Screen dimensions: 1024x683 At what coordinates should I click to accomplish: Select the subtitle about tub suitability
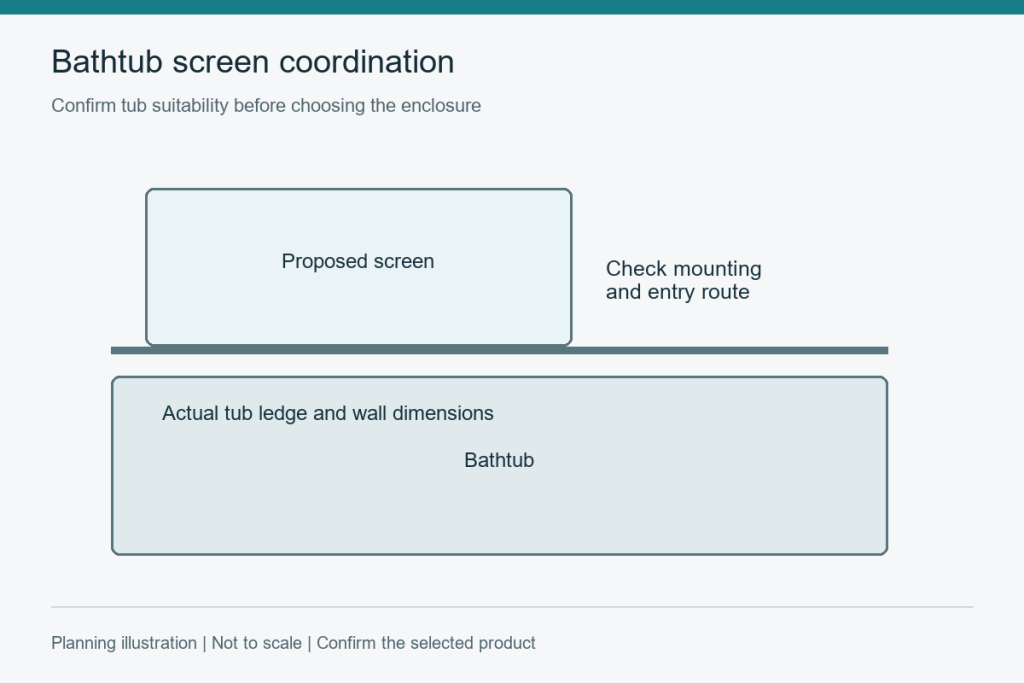[266, 106]
